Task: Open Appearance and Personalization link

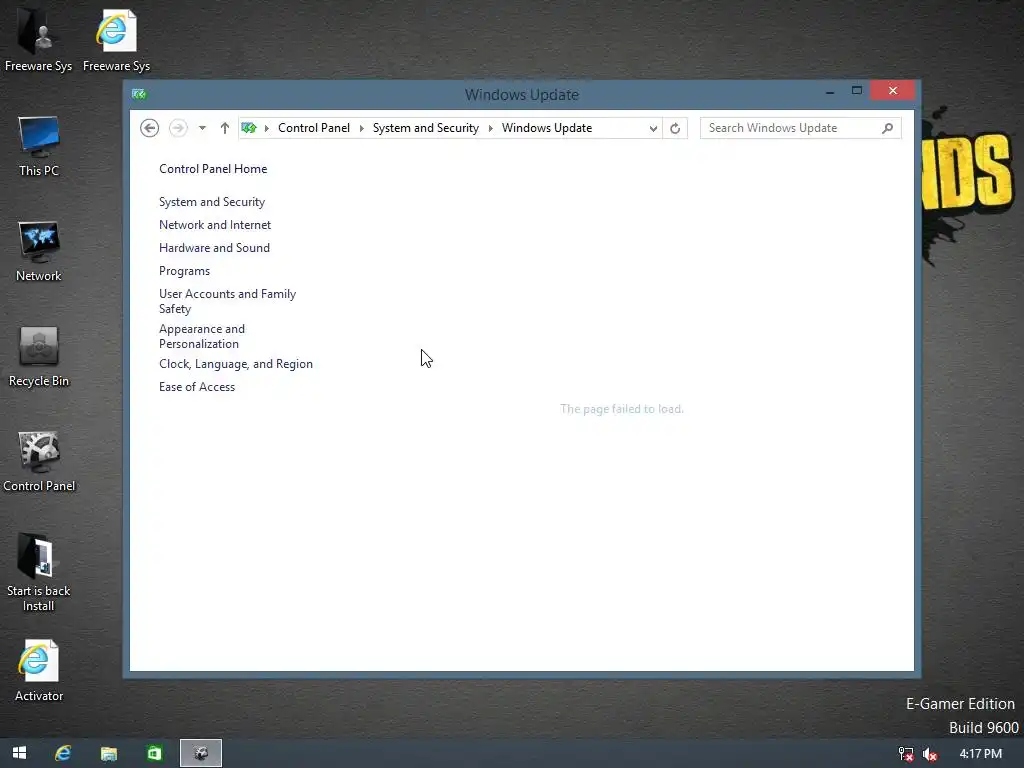Action: pos(202,336)
